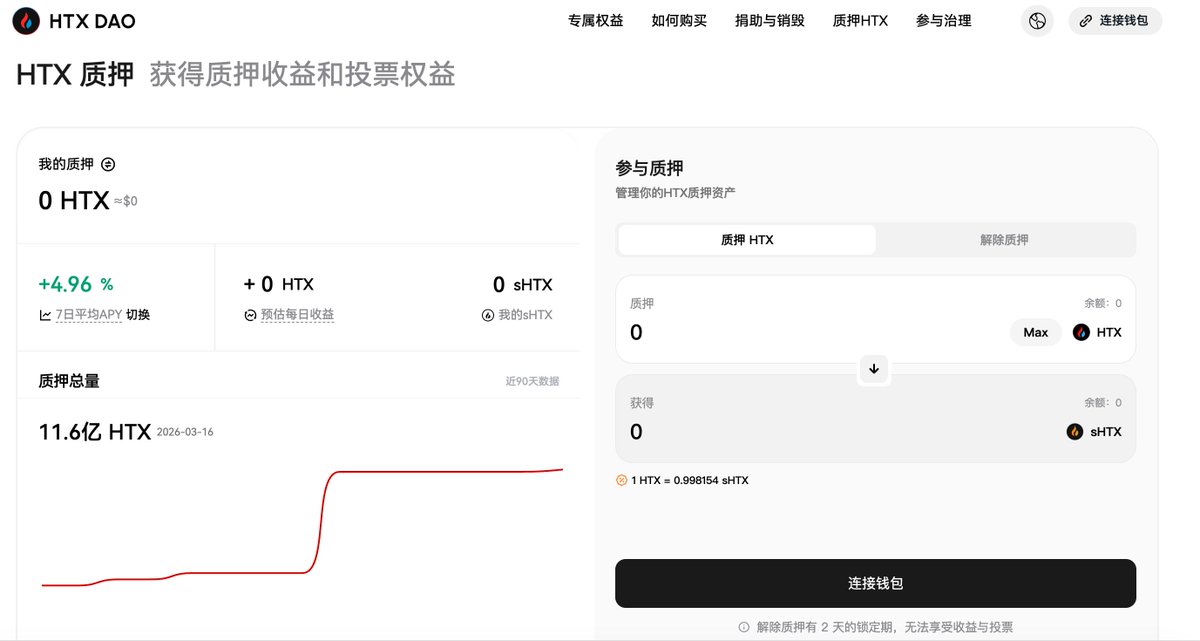Click the large black 连接钱包 button
Image resolution: width=1200 pixels, height=641 pixels.
click(875, 583)
